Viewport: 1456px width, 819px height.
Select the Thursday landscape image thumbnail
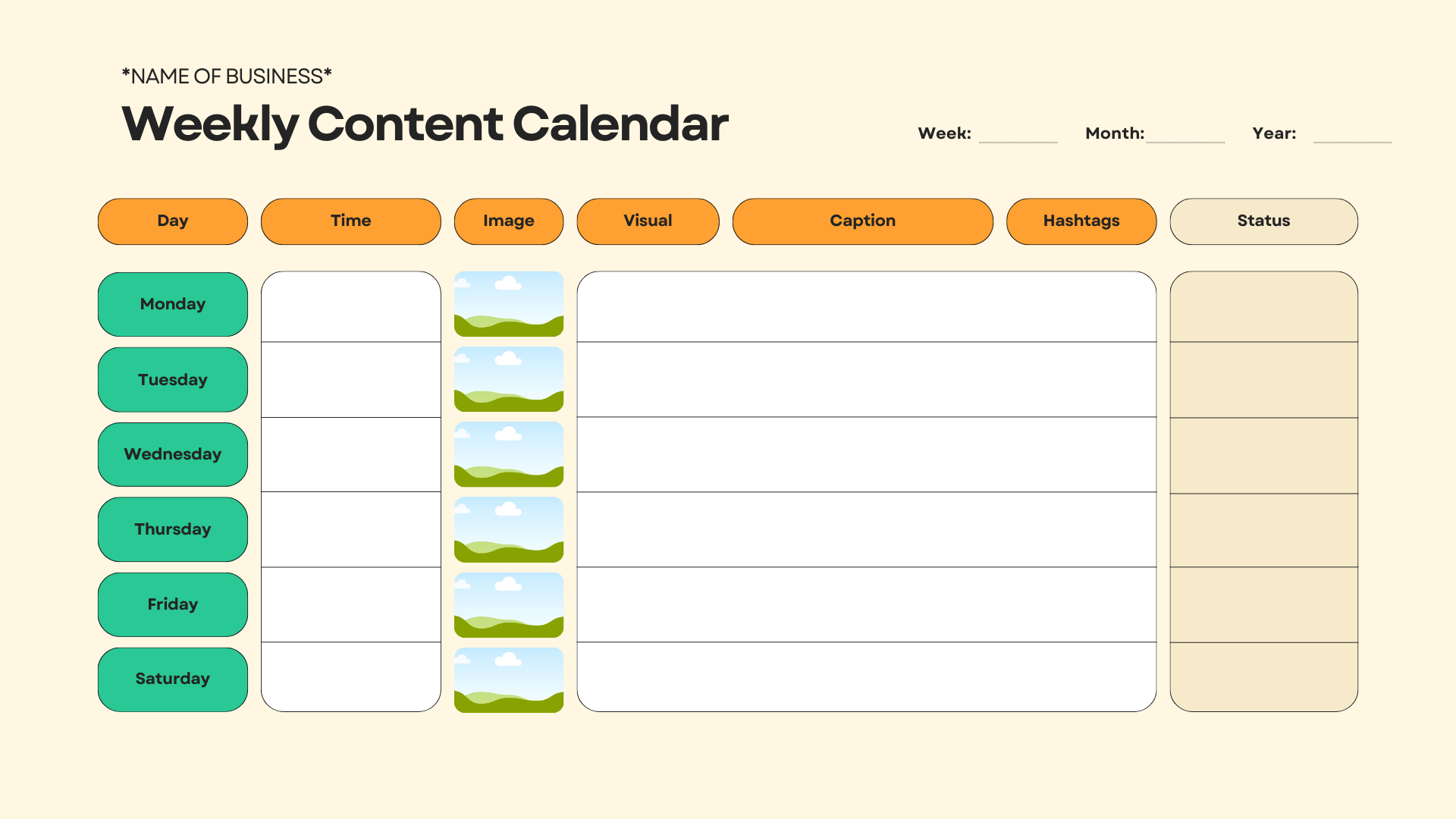(508, 529)
